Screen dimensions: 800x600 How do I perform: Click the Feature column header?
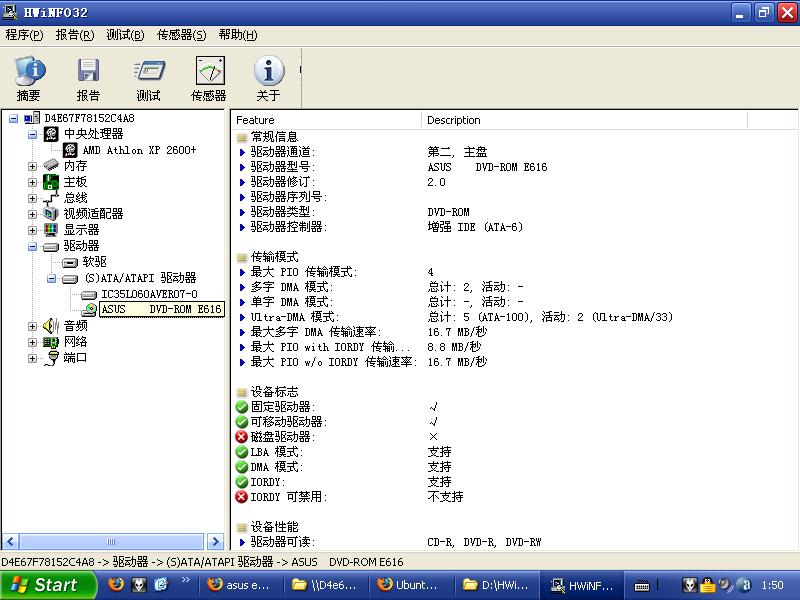click(x=327, y=120)
